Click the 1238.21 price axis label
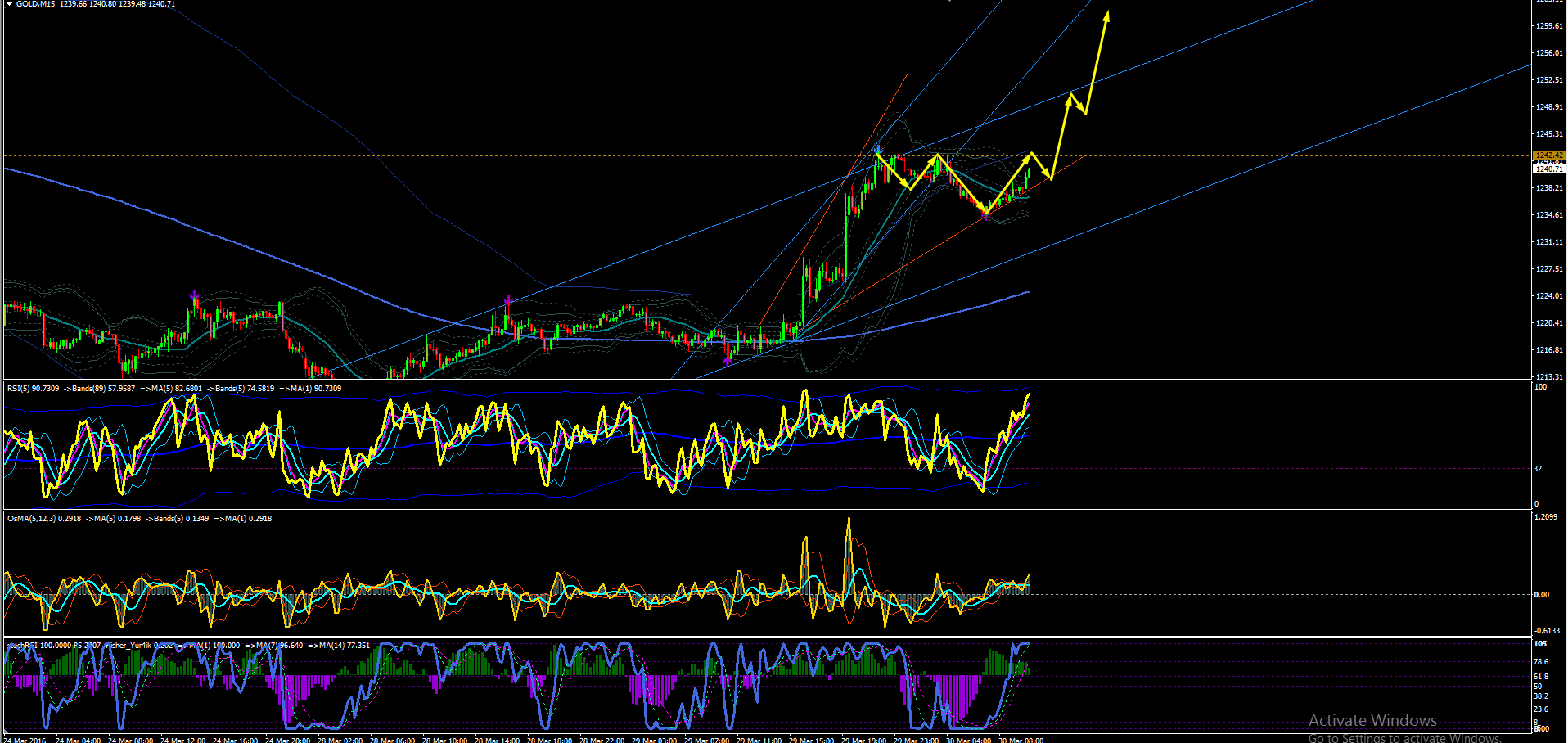Screen dimensions: 1568x743 pyautogui.click(x=1550, y=188)
